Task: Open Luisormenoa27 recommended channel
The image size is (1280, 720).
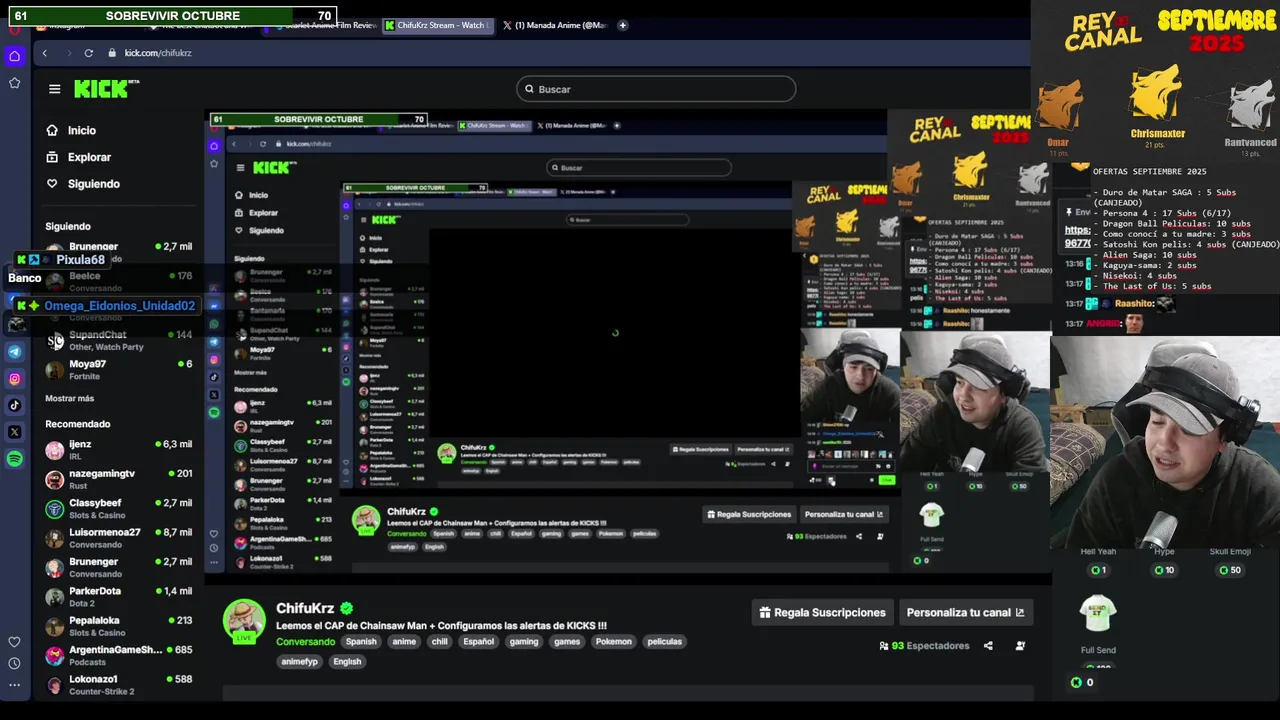Action: point(118,538)
